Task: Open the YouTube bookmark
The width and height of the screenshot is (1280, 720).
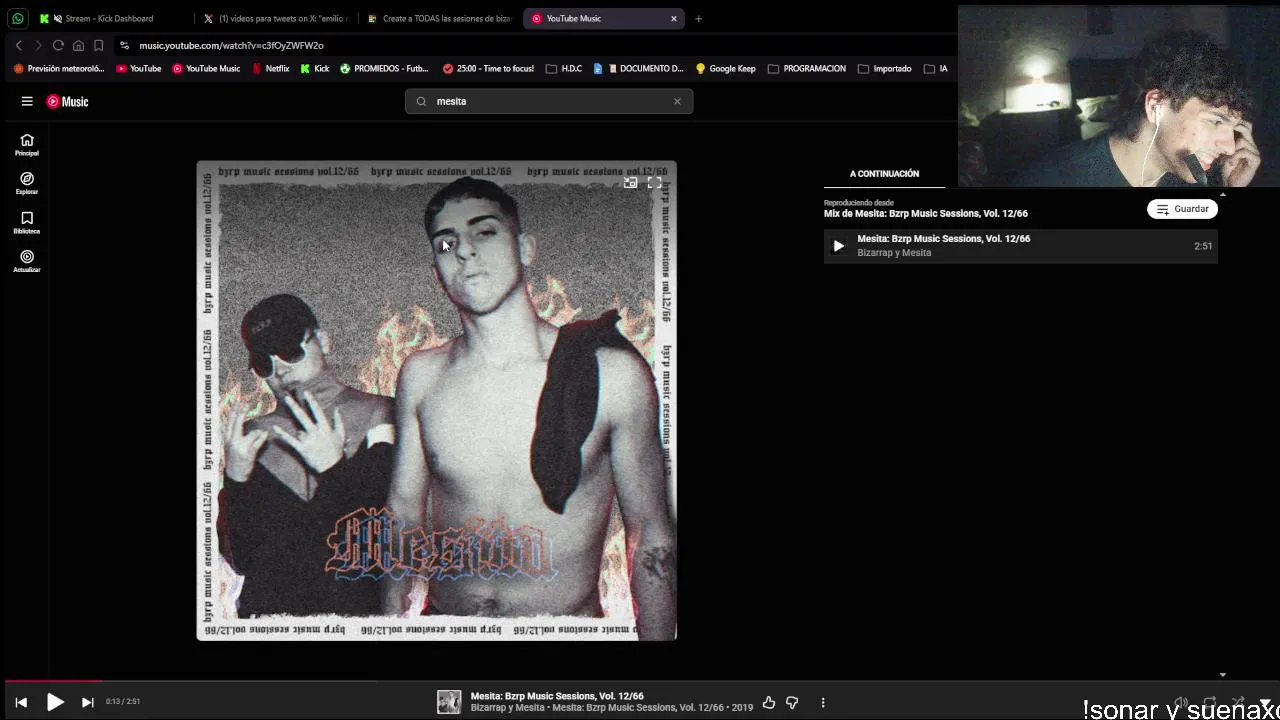Action: [x=138, y=69]
